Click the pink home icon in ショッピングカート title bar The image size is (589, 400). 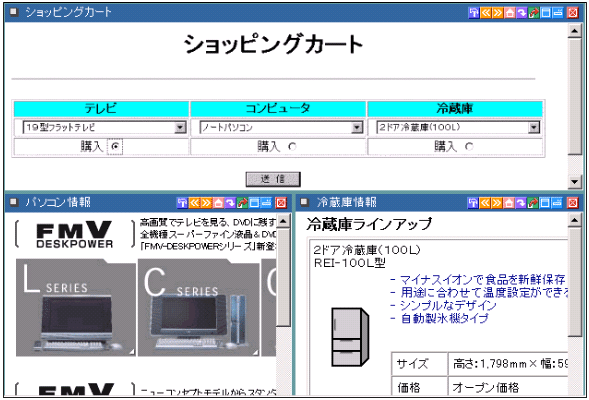tap(510, 13)
